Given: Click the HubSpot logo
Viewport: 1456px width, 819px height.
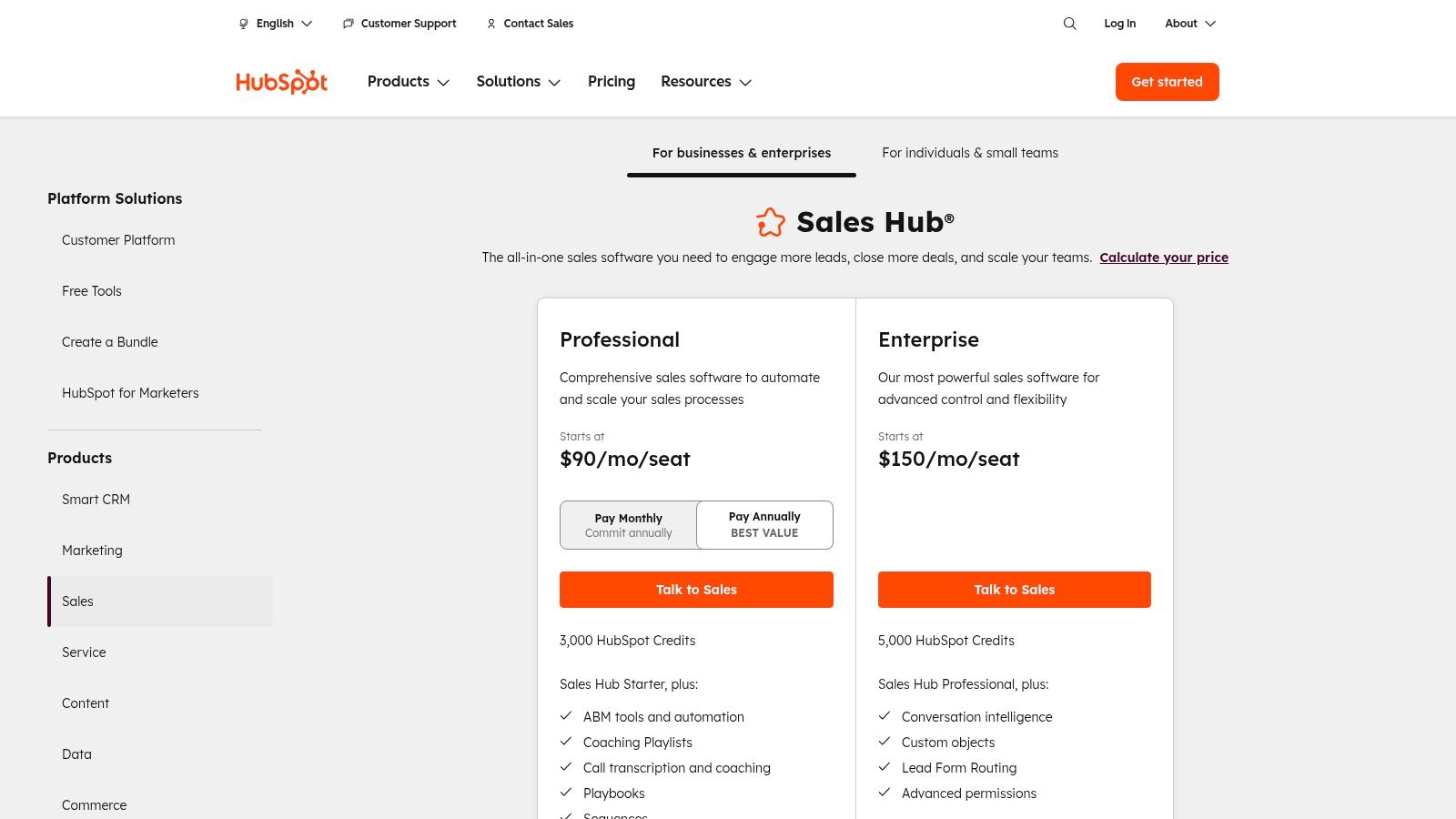Looking at the screenshot, I should point(281,82).
